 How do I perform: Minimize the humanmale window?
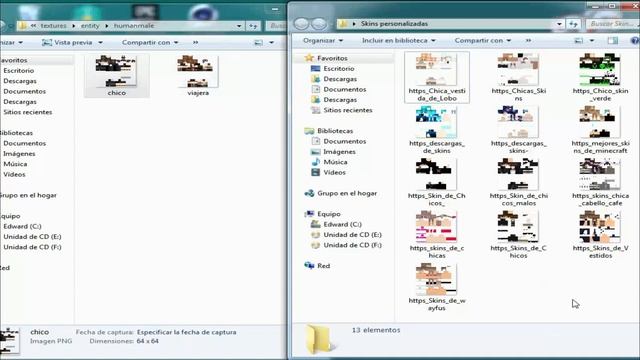275,9
